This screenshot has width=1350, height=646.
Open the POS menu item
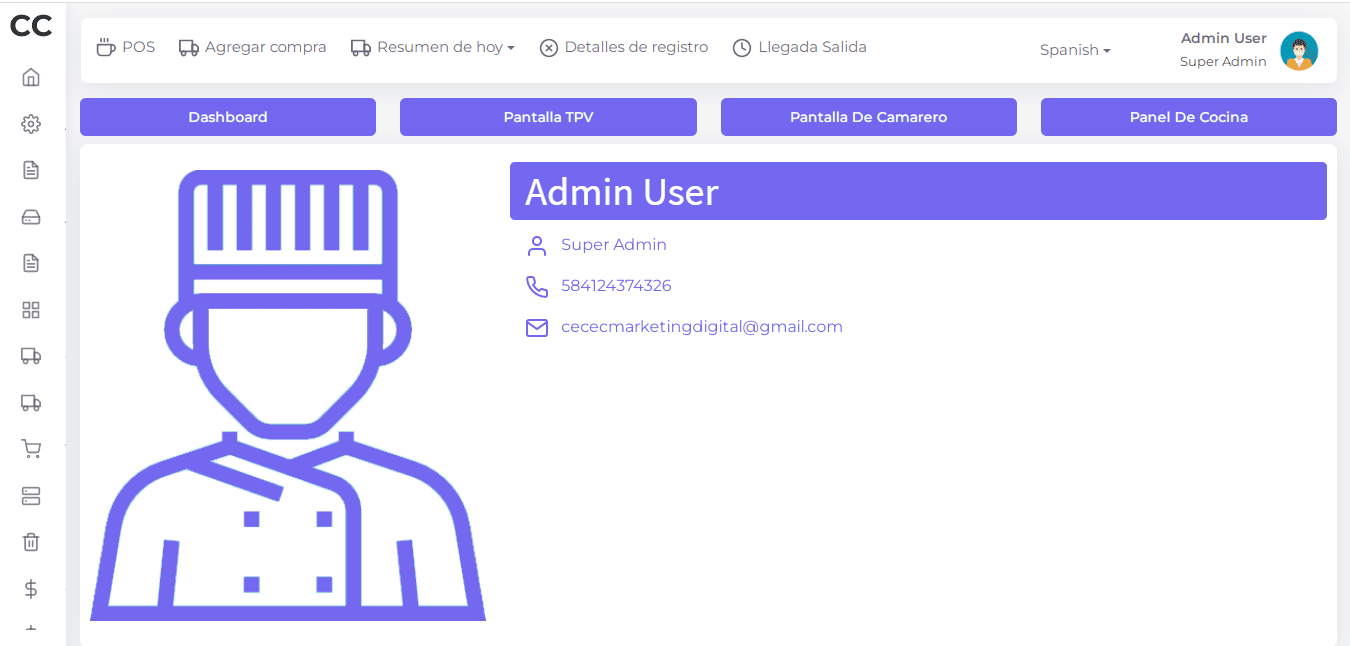pos(126,47)
